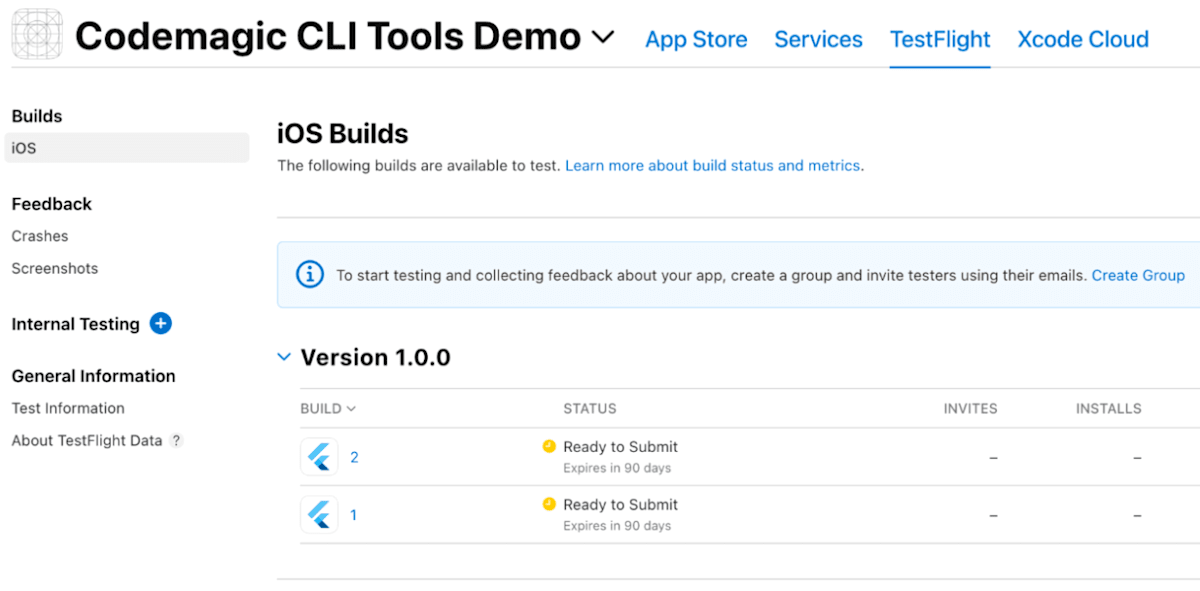Open build number 1
This screenshot has height=591, width=1200.
click(353, 515)
